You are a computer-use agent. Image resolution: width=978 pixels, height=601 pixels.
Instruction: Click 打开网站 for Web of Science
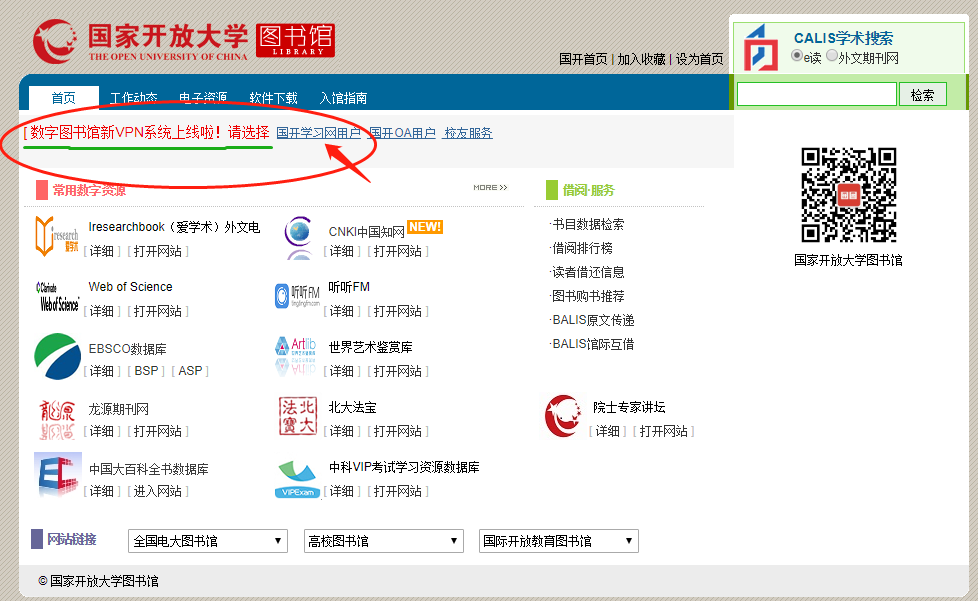[157, 311]
